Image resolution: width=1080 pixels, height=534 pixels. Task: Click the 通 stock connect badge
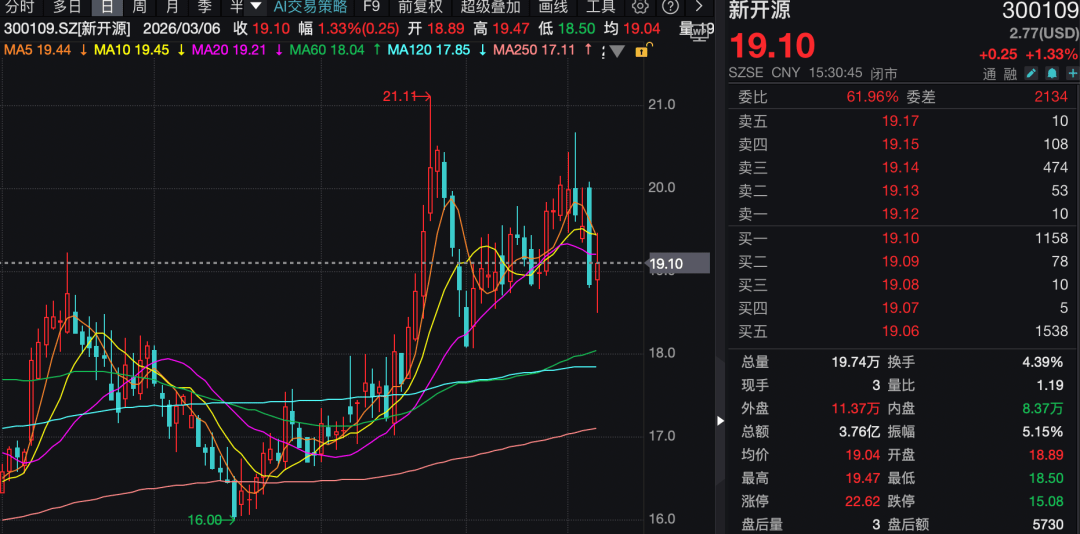coord(990,73)
